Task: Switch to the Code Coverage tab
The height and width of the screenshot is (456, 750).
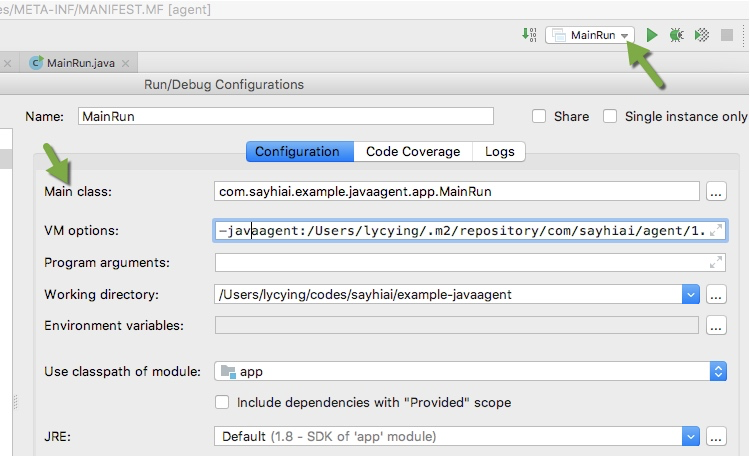Action: click(x=413, y=152)
